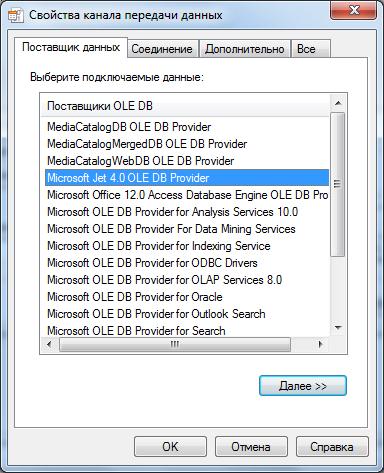Click the horizontal scrollbar left arrow
The image size is (384, 473).
49,344
